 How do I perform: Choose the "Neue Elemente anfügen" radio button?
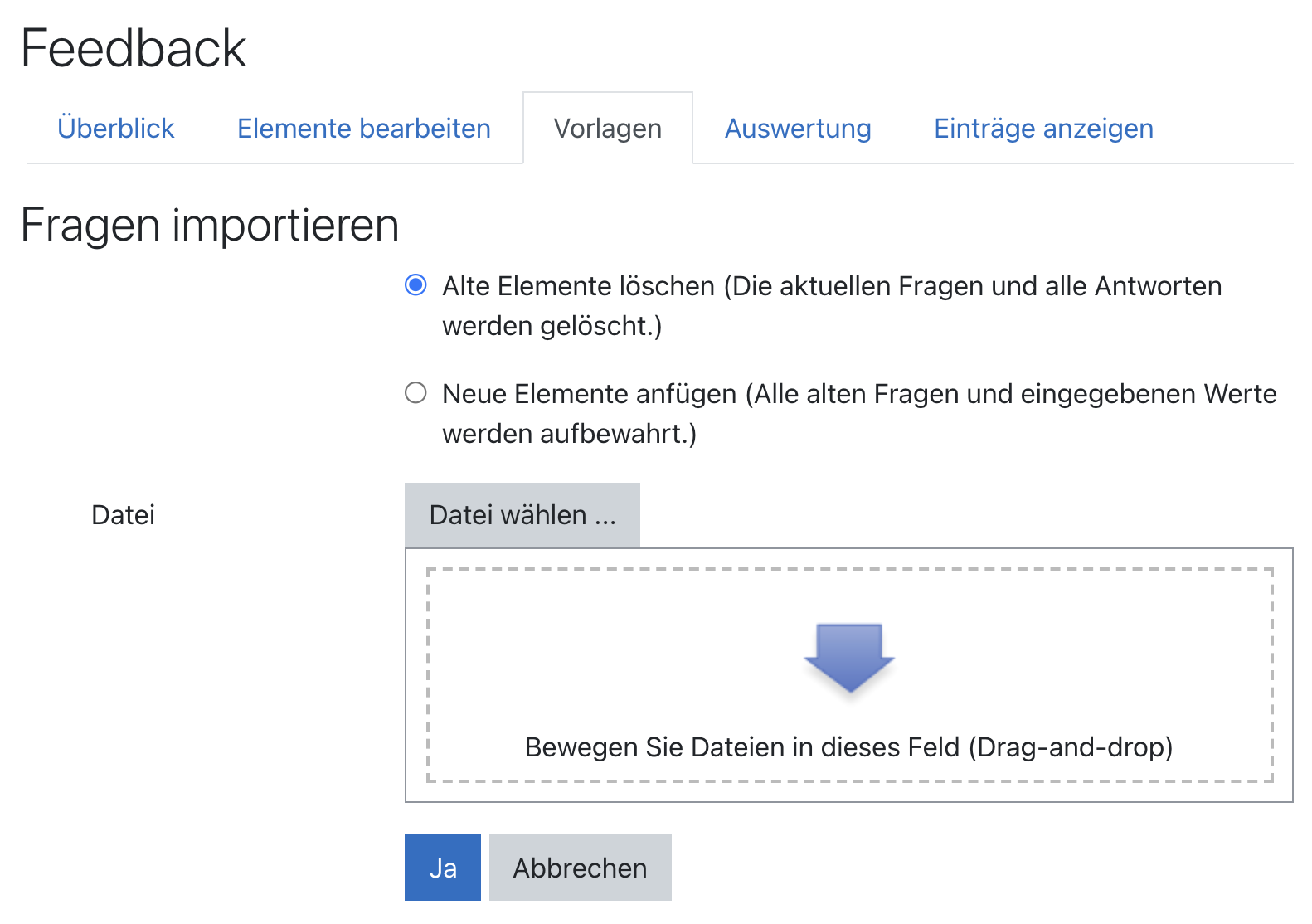click(415, 392)
